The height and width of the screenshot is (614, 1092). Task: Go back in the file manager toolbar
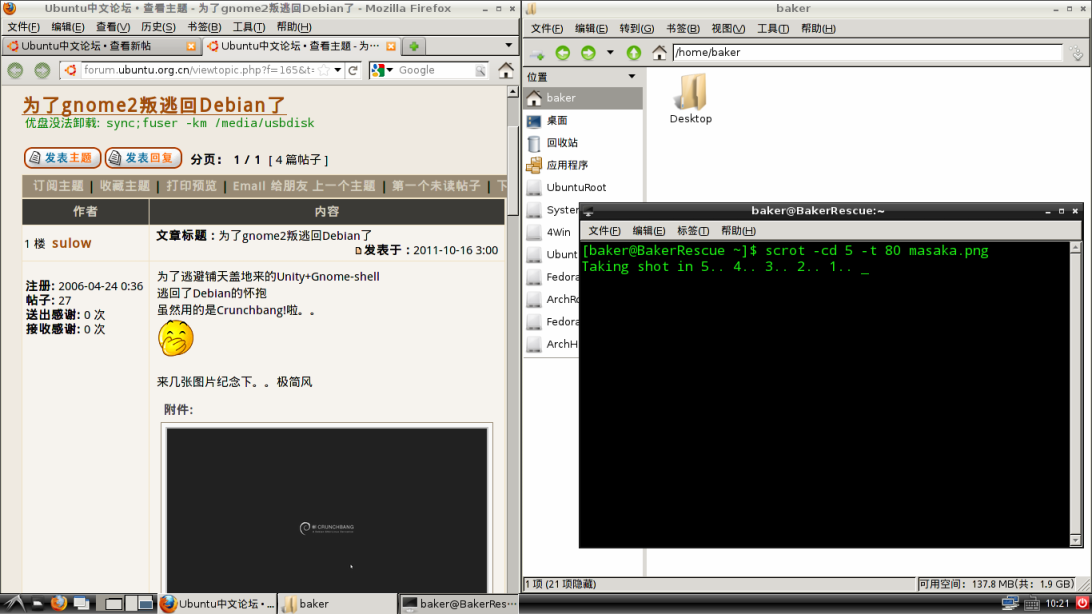563,52
